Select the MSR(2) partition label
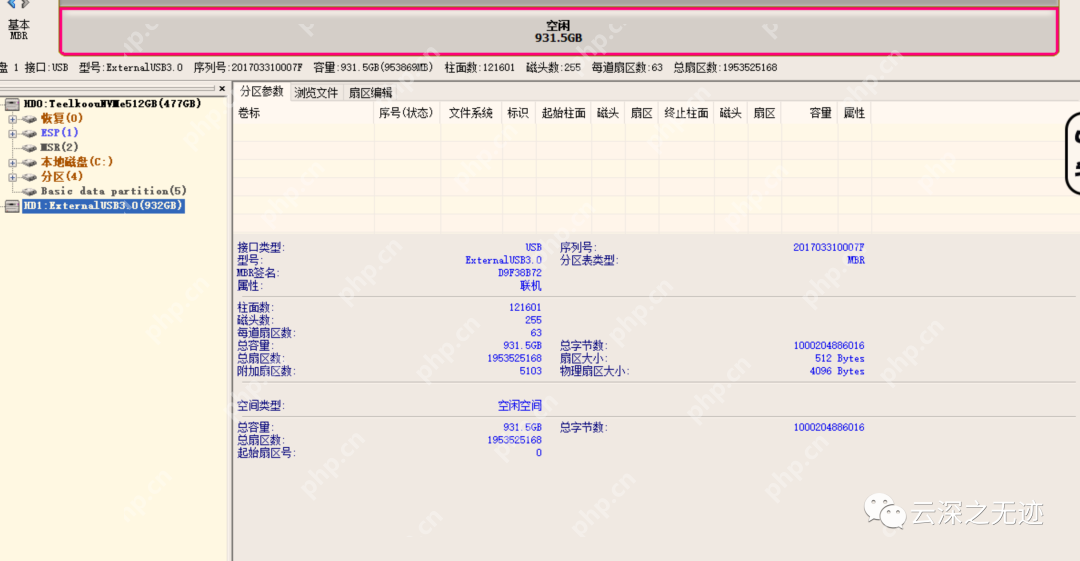The image size is (1080, 561). (x=59, y=147)
